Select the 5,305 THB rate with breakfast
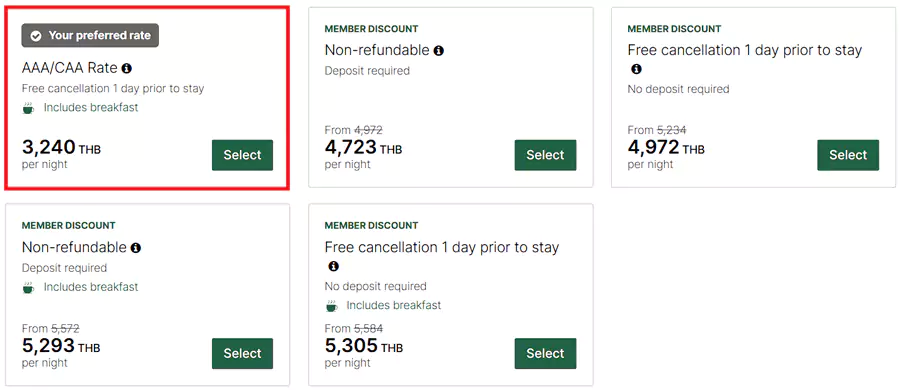Viewport: 900px width, 390px height. (x=545, y=353)
